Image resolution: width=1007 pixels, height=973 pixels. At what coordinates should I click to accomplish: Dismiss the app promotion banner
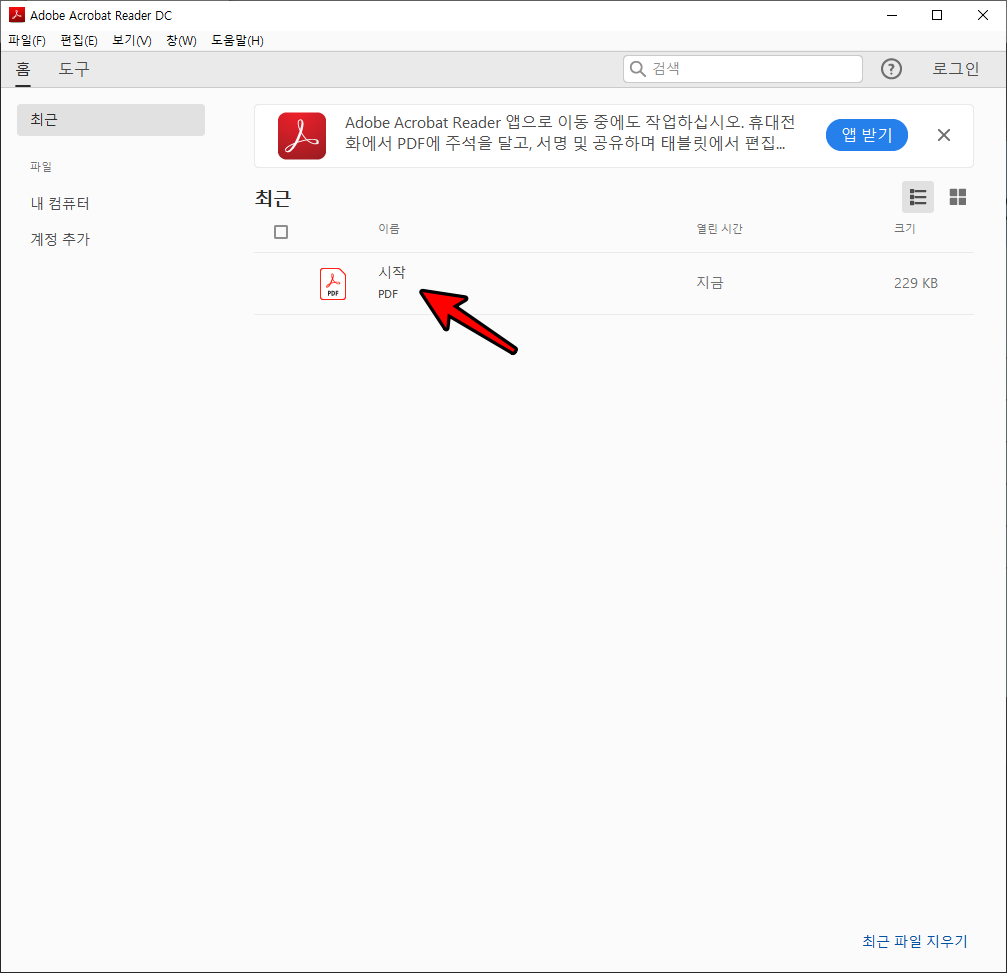point(943,135)
